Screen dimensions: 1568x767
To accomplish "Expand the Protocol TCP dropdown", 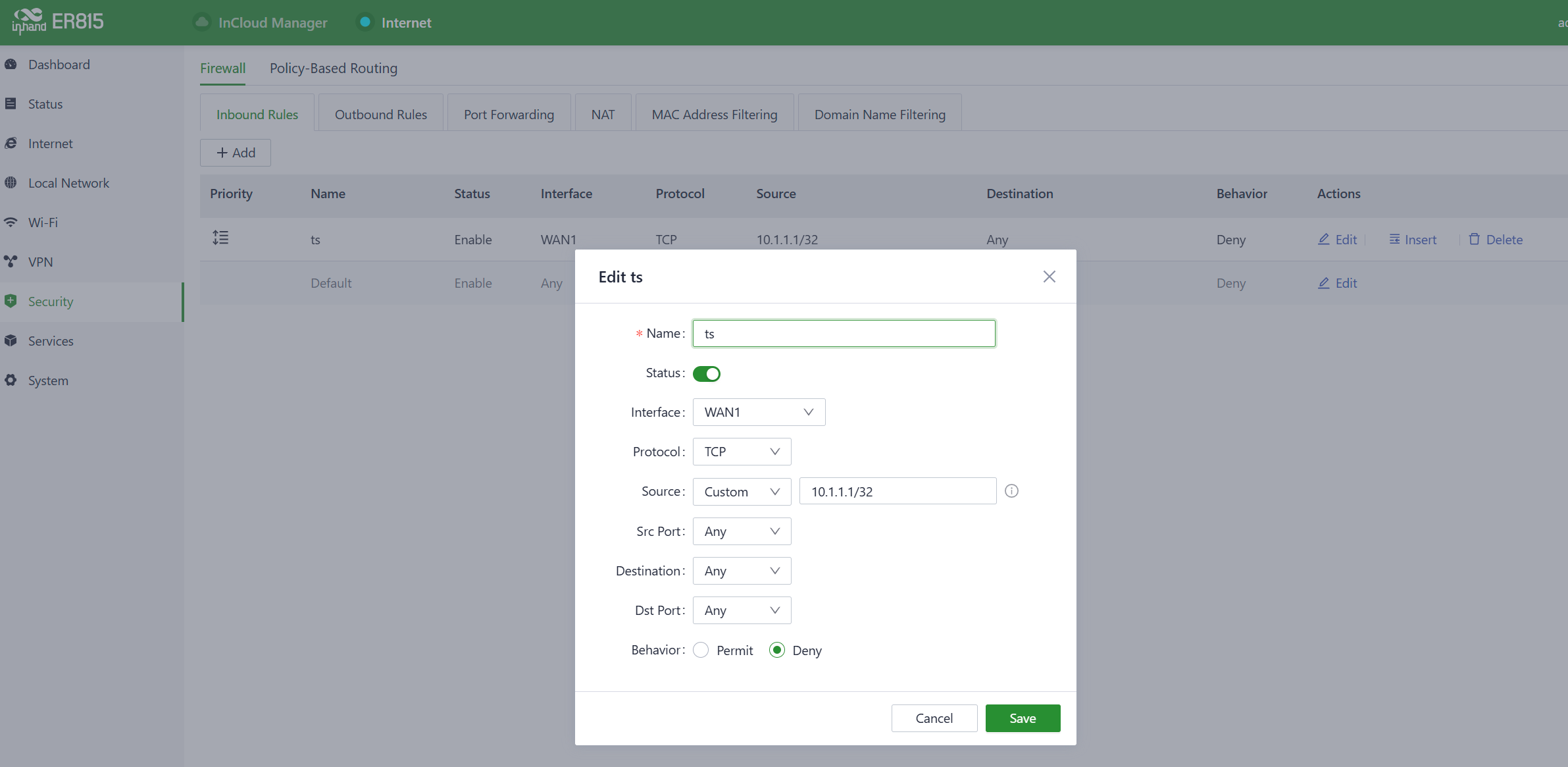I will [x=742, y=452].
